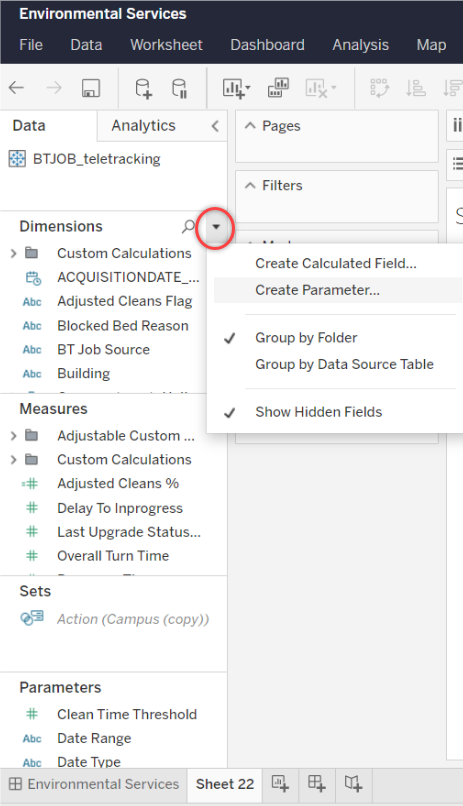This screenshot has height=806, width=463.
Task: Click the New Data Source icon
Action: click(x=143, y=88)
